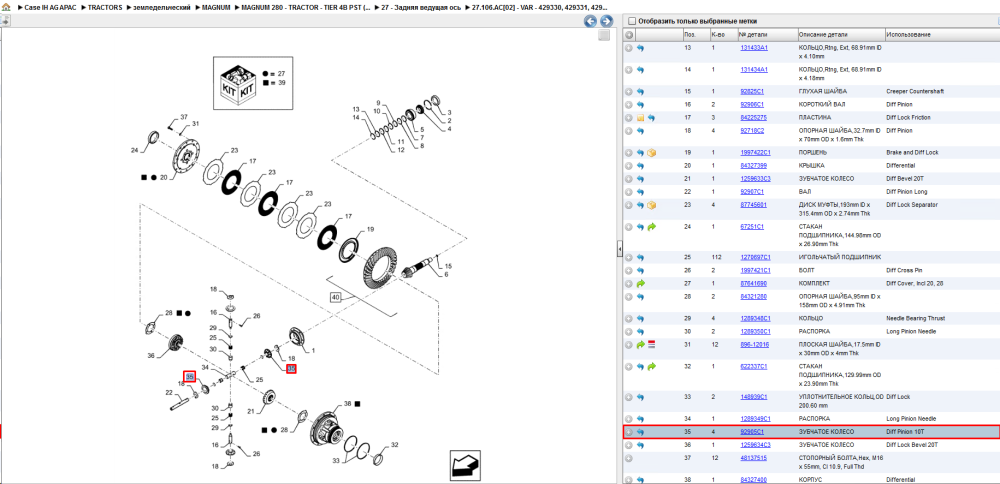Click the red lines icon in row 31
The image size is (1000, 484).
[652, 344]
